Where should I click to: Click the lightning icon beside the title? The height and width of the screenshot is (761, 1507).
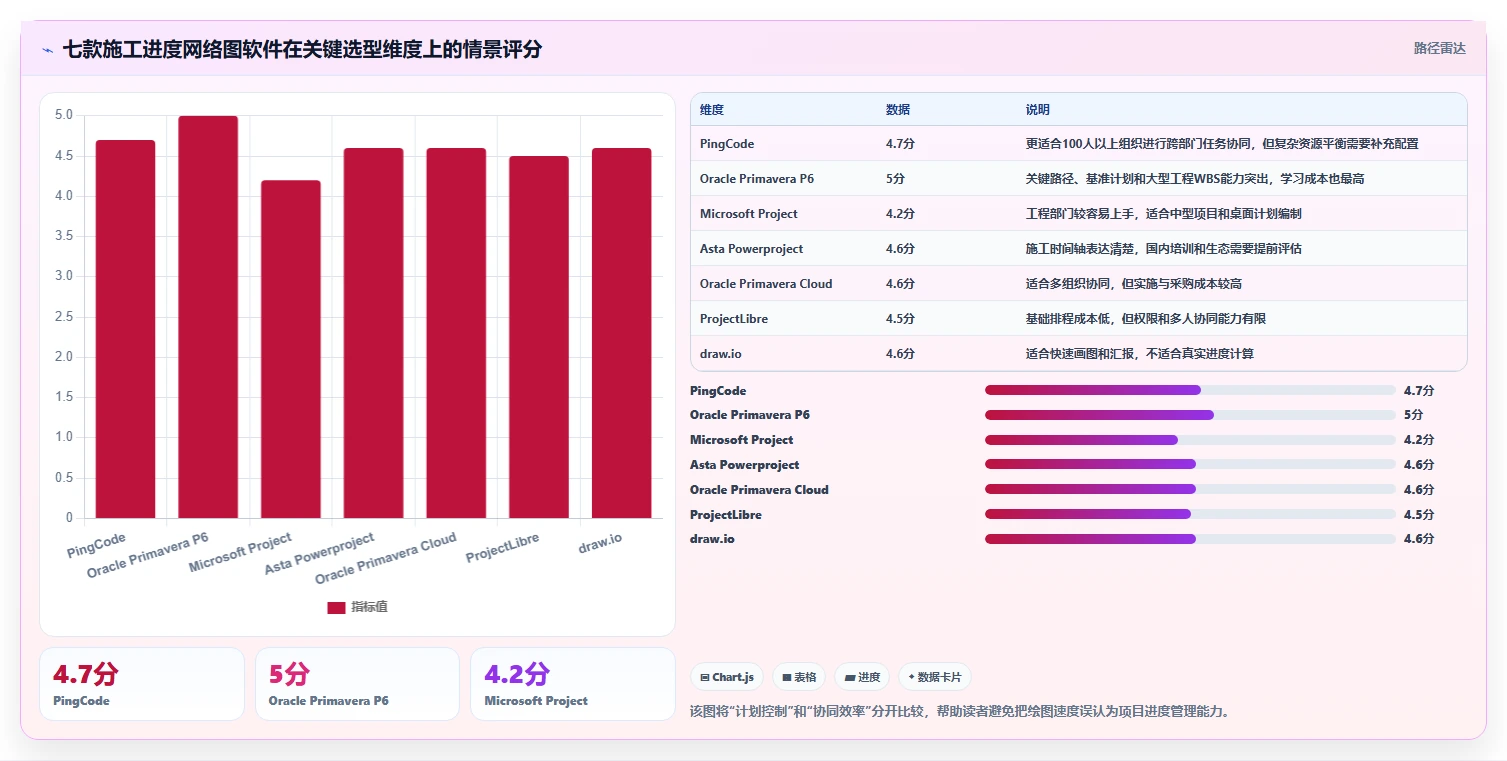[48, 50]
